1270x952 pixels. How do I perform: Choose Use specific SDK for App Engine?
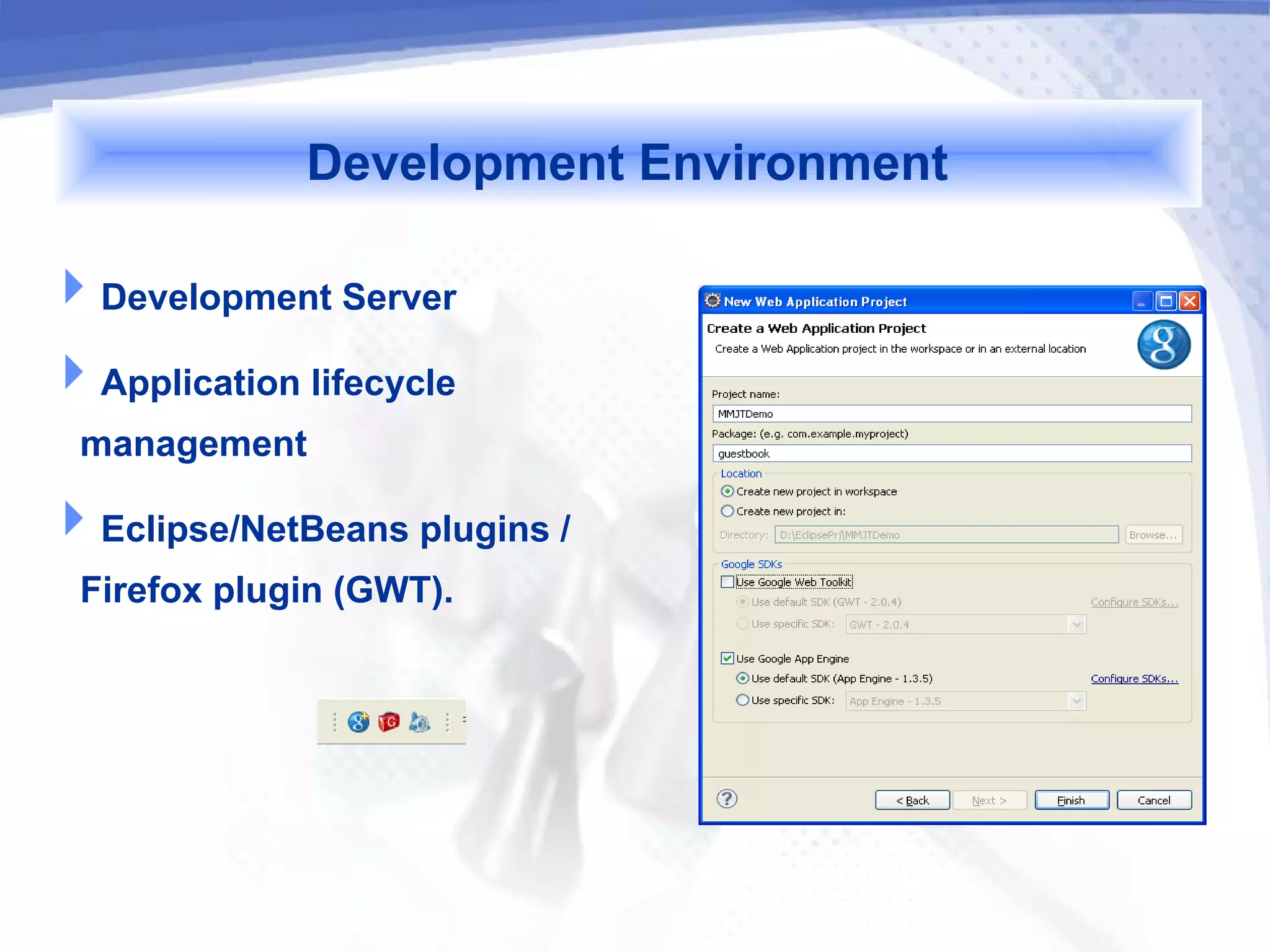(742, 700)
